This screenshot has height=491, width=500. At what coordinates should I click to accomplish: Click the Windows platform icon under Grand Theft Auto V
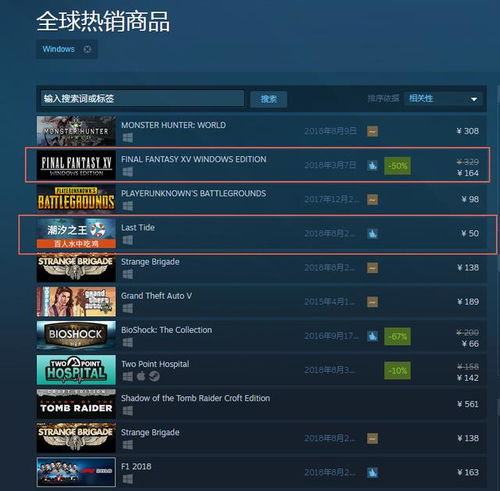(128, 308)
